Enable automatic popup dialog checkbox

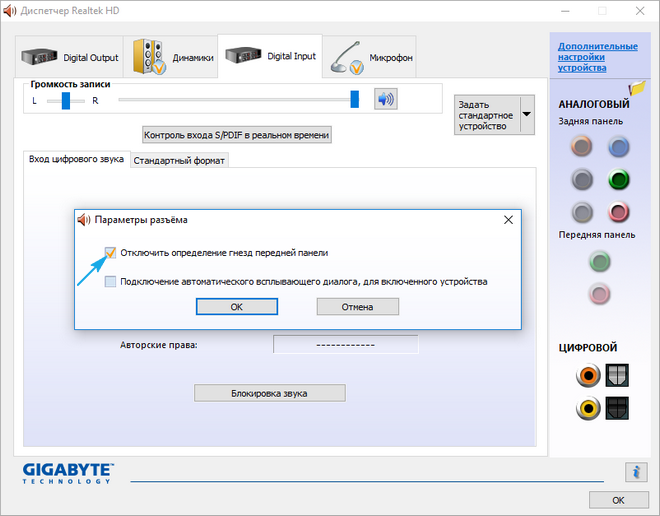tap(111, 282)
